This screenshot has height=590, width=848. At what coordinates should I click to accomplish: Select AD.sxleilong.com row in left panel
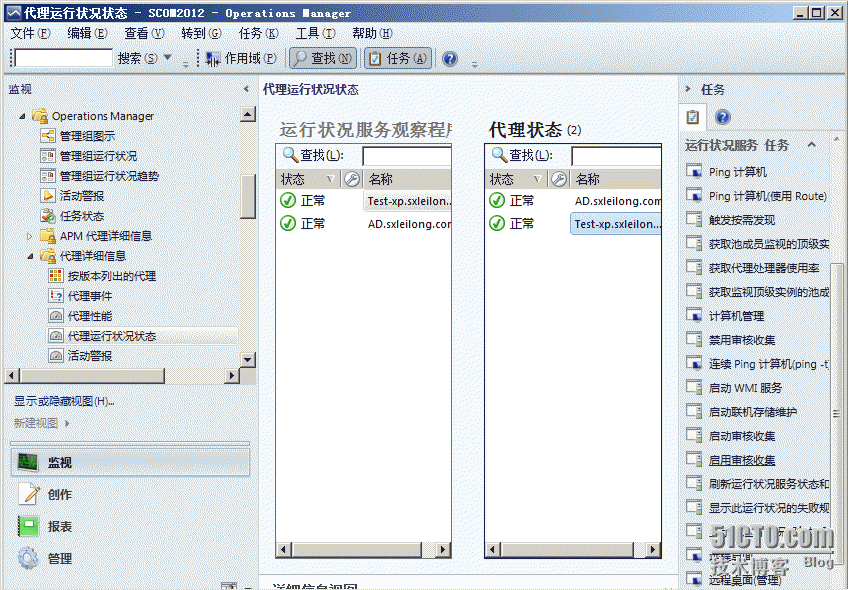pos(363,223)
